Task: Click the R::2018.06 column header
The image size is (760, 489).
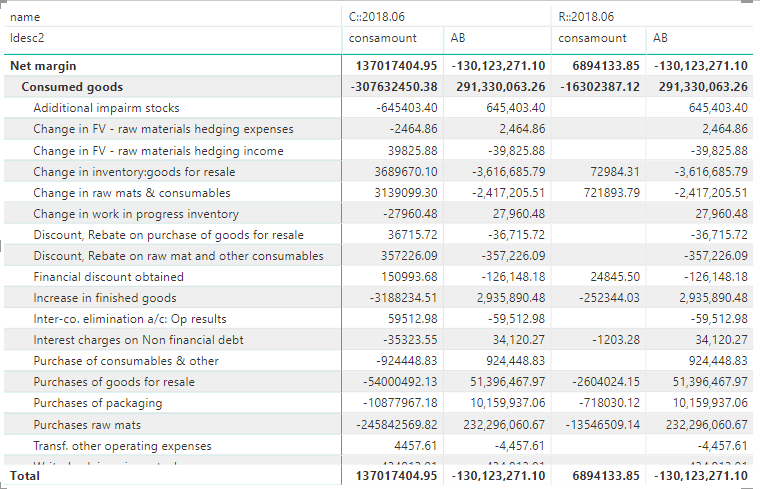Action: tap(586, 17)
